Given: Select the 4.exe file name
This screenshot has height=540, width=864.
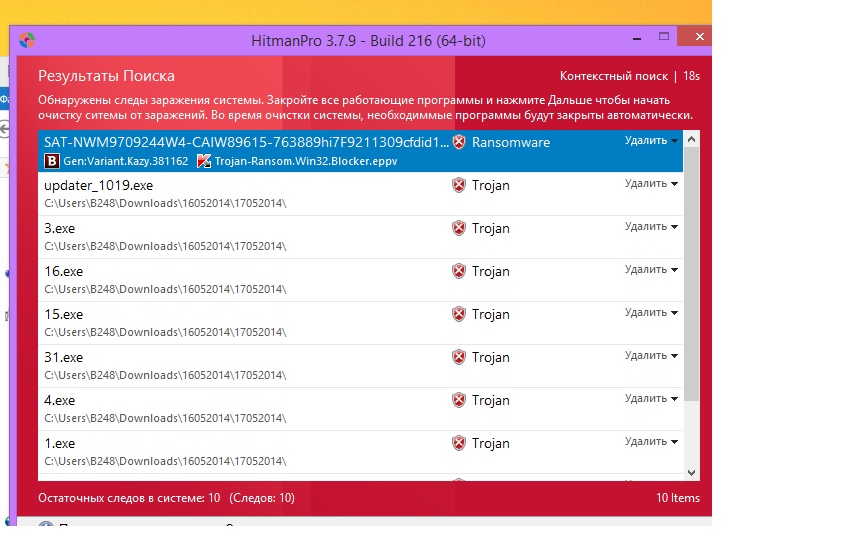Looking at the screenshot, I should pyautogui.click(x=60, y=400).
